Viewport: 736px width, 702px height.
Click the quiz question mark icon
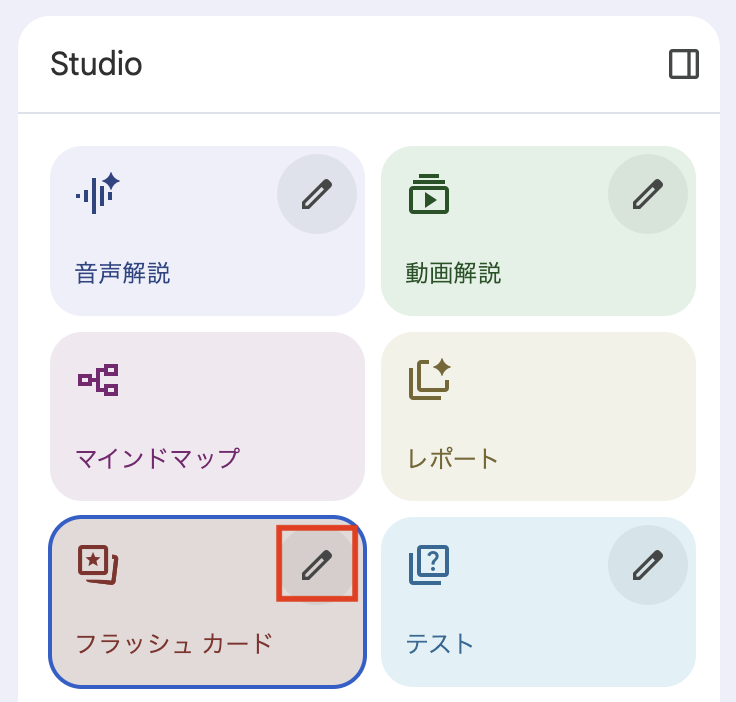pos(429,565)
